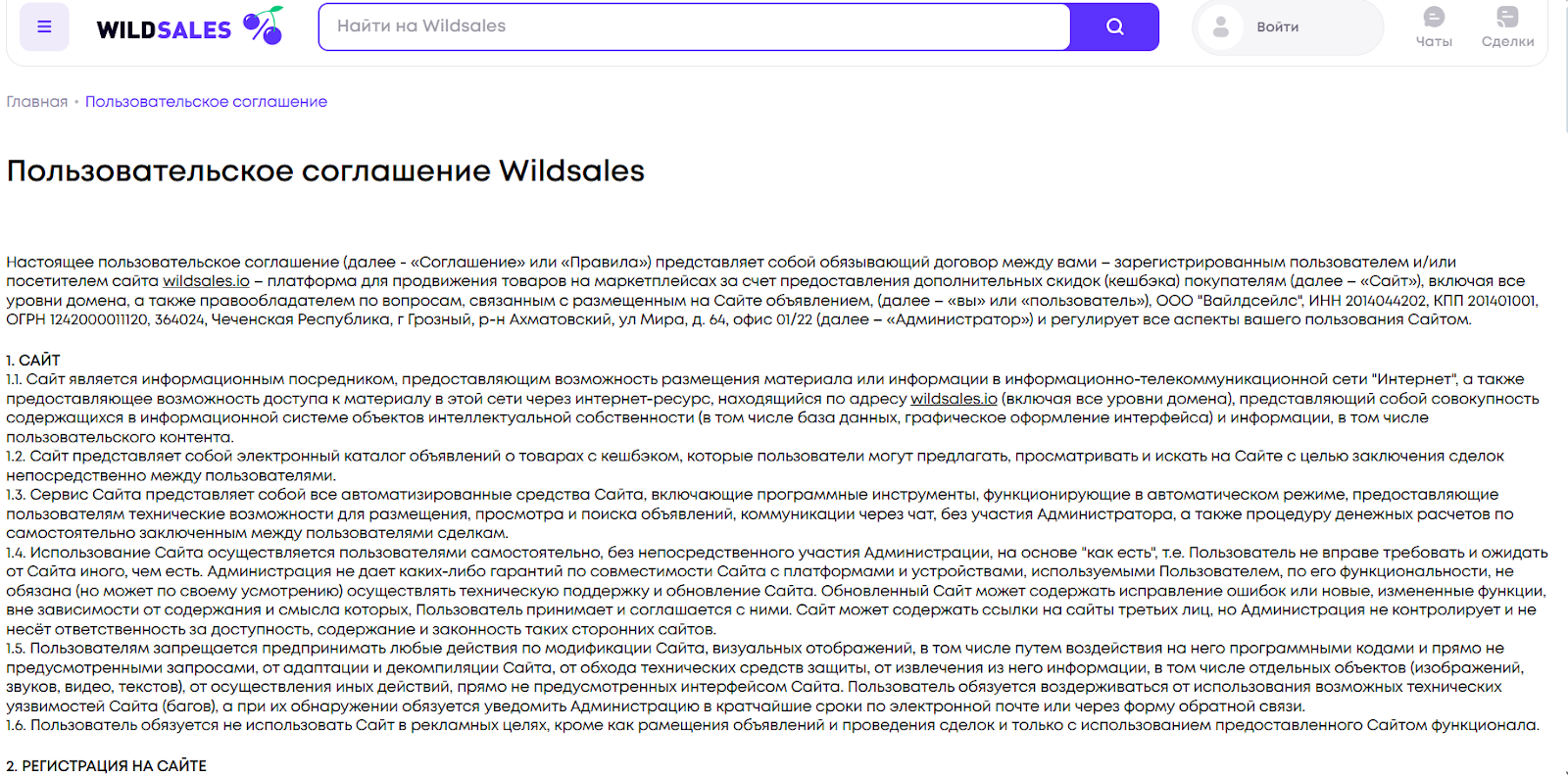Focus the Найти на Wildsales search field
Screen dimensions: 1568x778
pos(694,26)
